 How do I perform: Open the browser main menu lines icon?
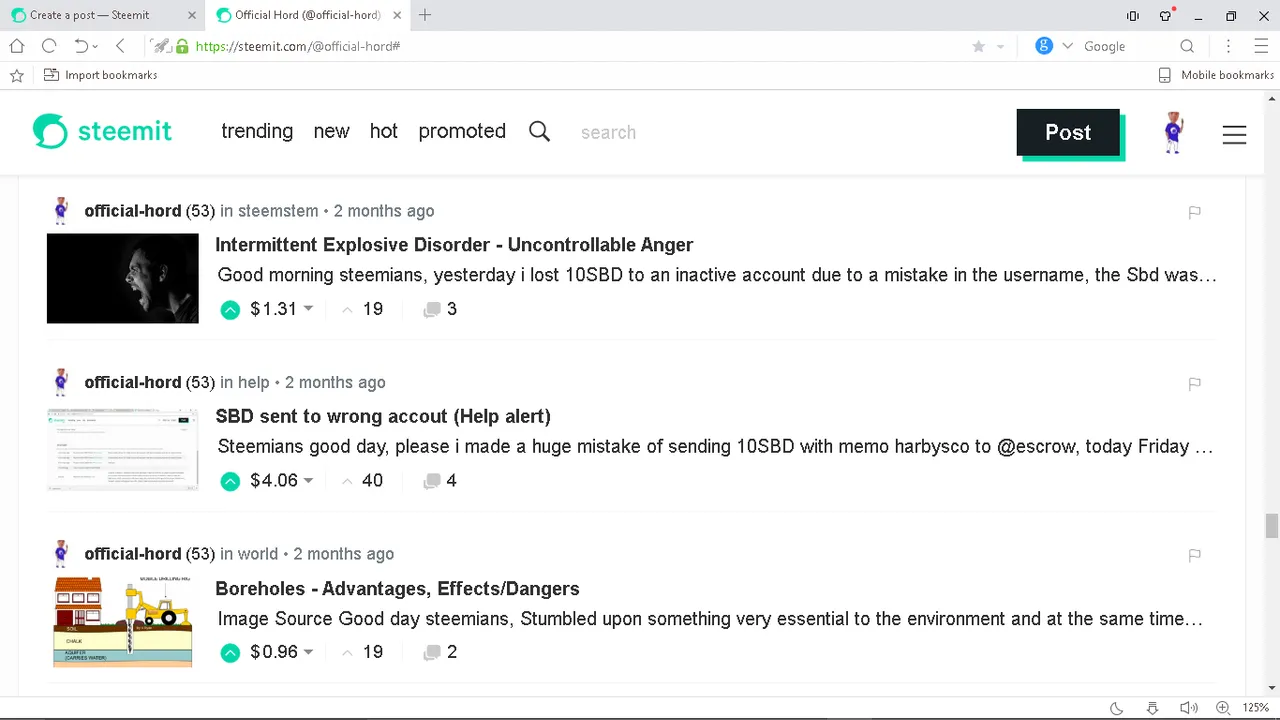1261,46
